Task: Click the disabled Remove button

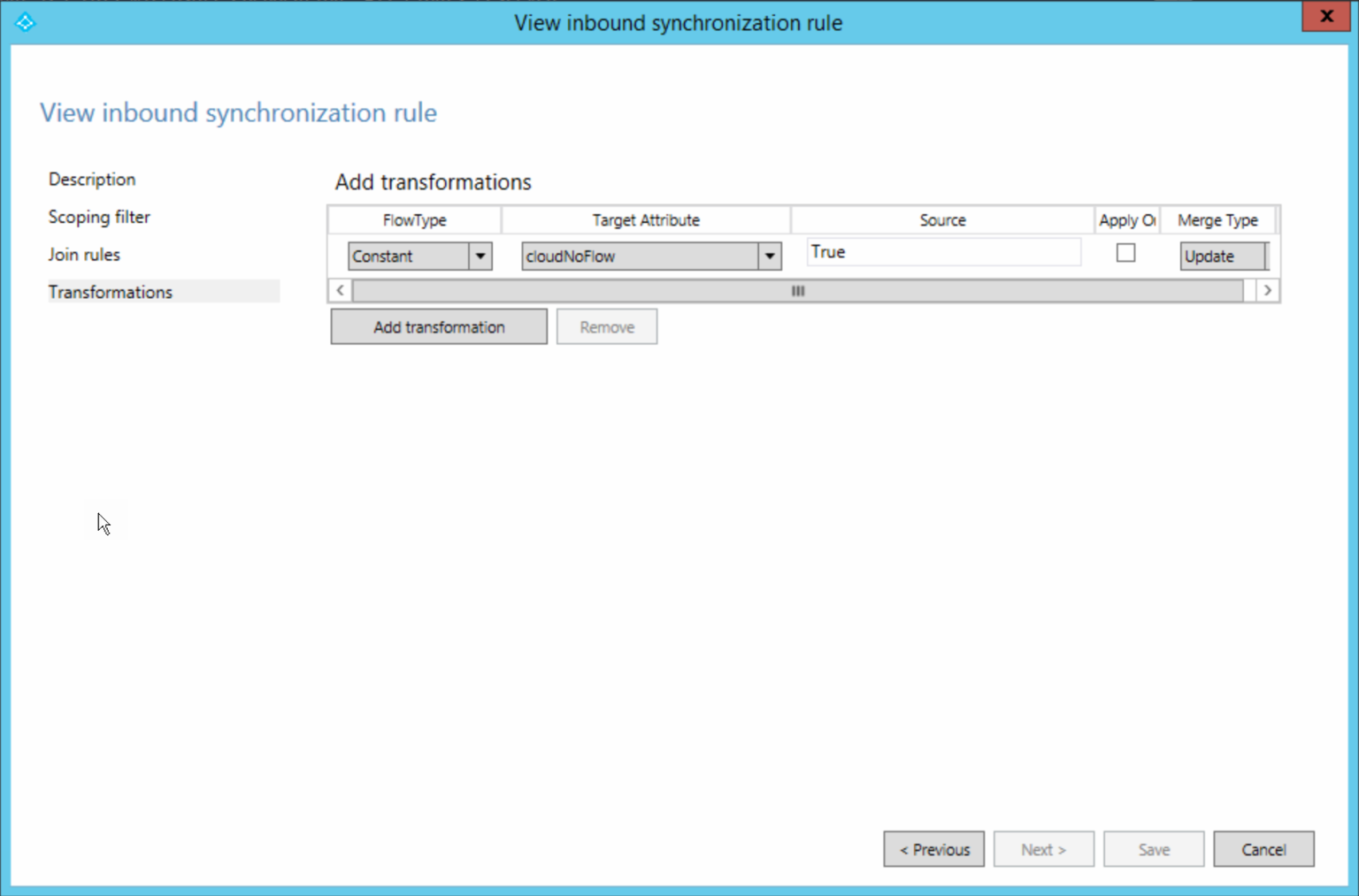Action: 606,326
